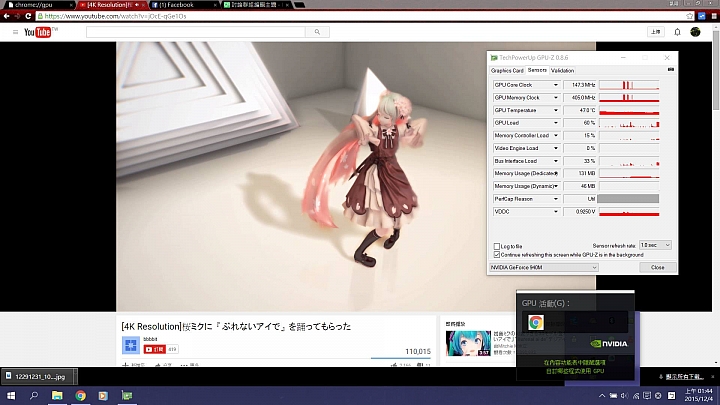Screen dimensions: 720x405
Task: Open the Windows Start menu
Action: [11, 395]
